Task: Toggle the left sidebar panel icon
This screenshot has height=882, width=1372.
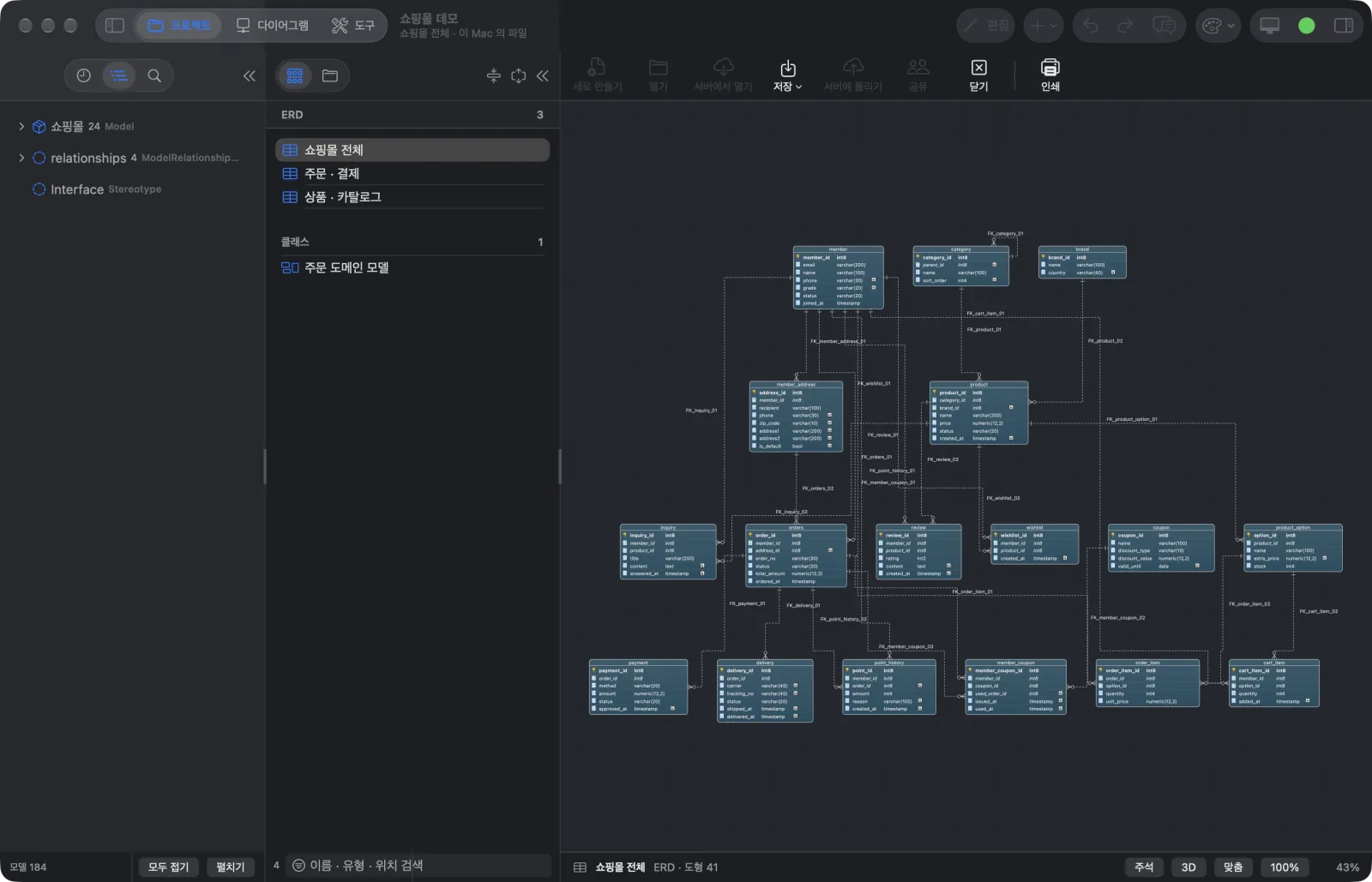Action: 114,26
